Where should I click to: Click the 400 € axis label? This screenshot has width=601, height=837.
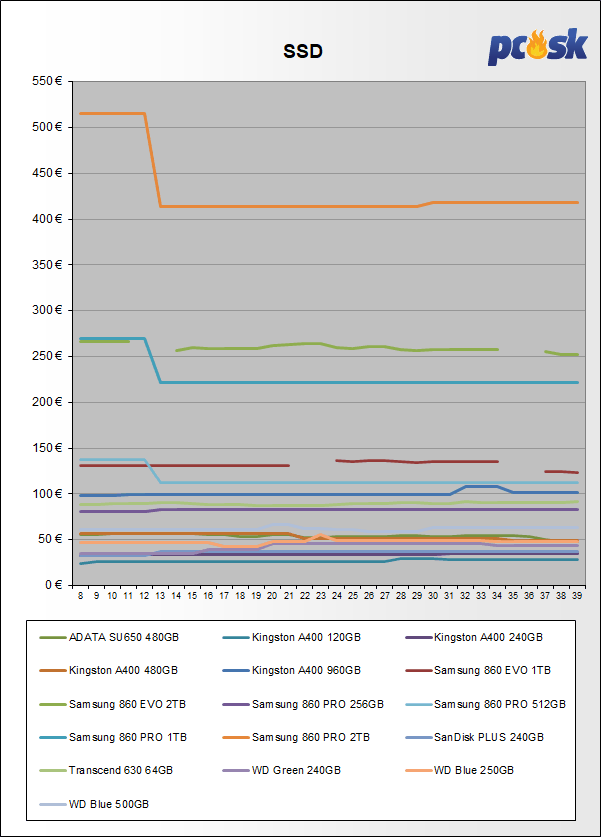pos(47,219)
